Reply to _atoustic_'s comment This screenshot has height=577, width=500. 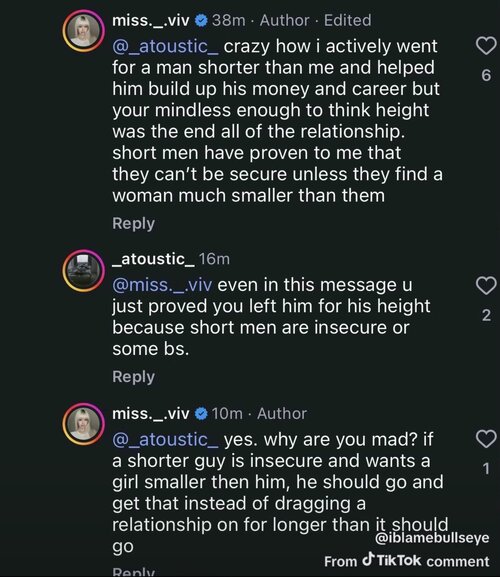click(134, 377)
